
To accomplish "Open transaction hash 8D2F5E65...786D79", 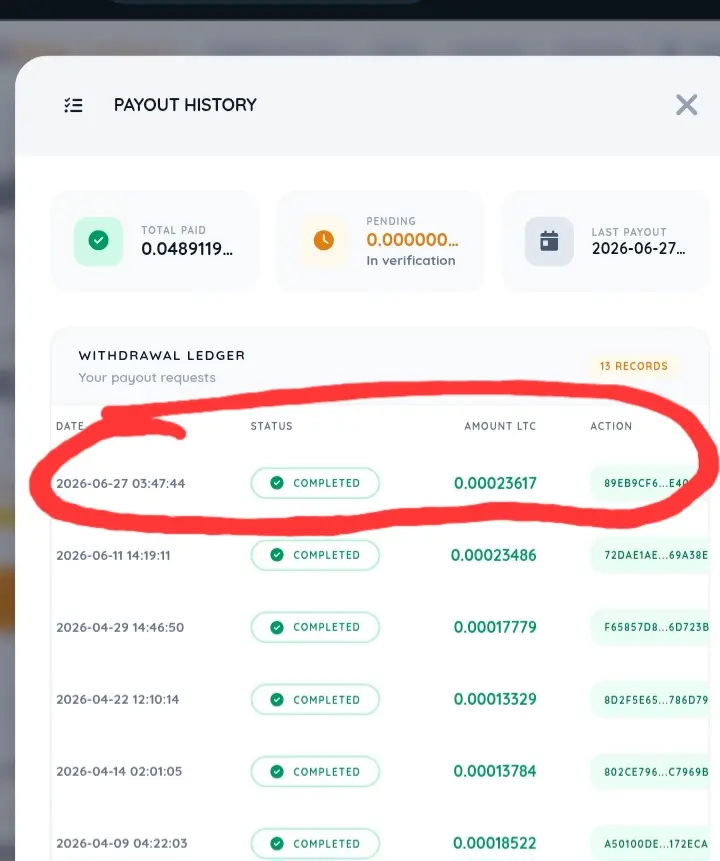I will coord(655,700).
